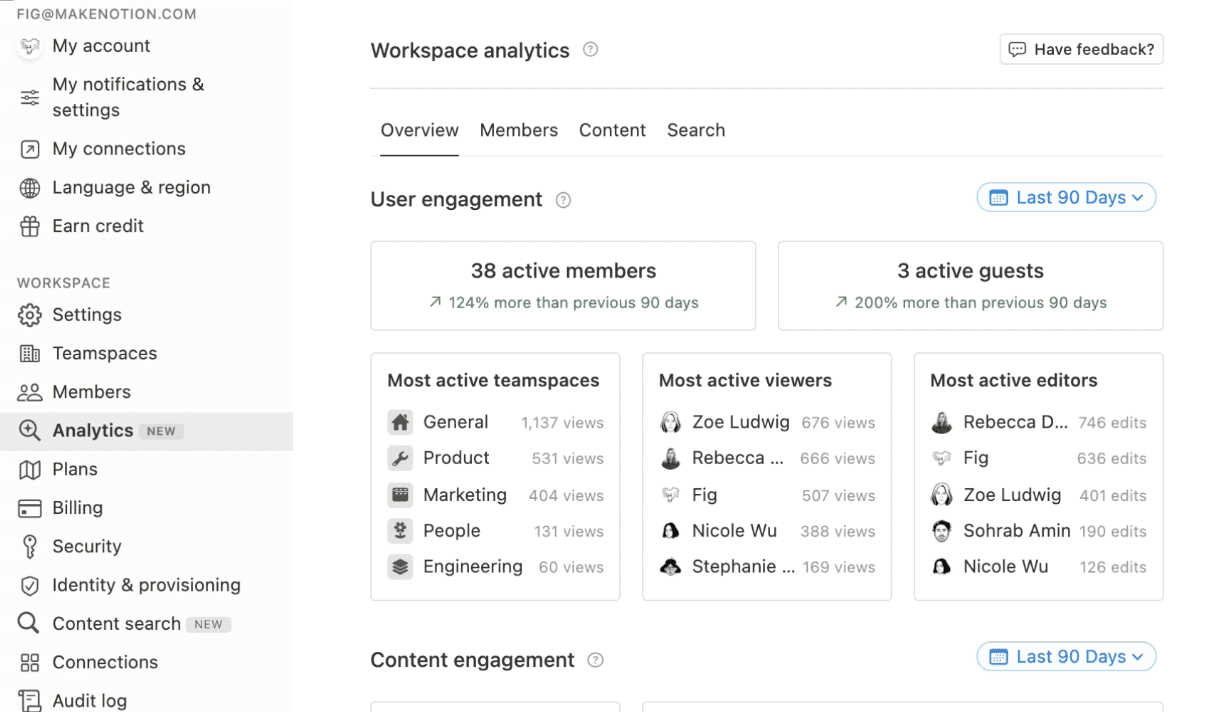The width and height of the screenshot is (1216, 712).
Task: Switch to the Content tab
Action: (x=612, y=131)
